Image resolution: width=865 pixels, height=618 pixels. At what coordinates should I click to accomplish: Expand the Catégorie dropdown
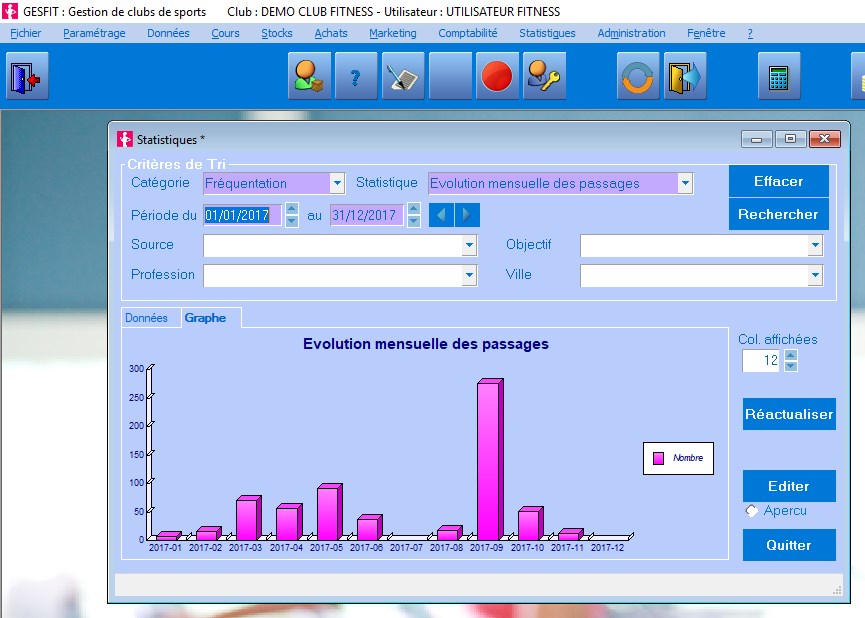[x=337, y=184]
